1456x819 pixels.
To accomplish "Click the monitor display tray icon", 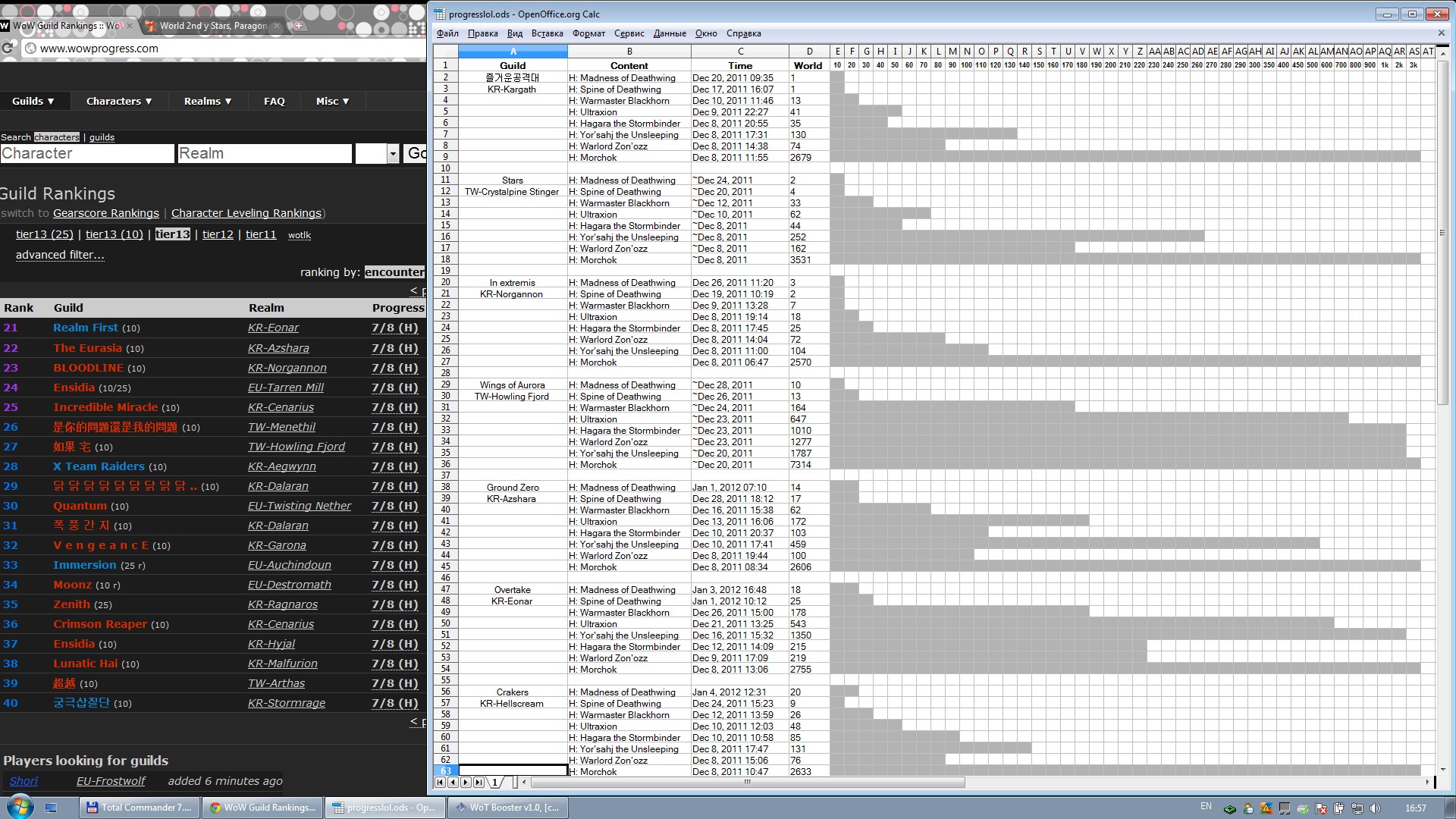I will coord(1285,808).
